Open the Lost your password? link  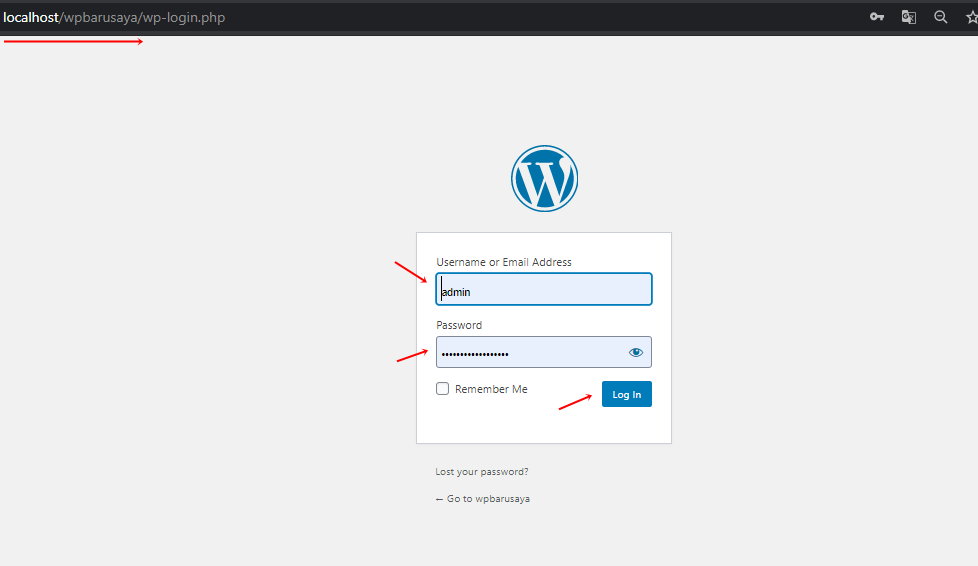tap(482, 472)
